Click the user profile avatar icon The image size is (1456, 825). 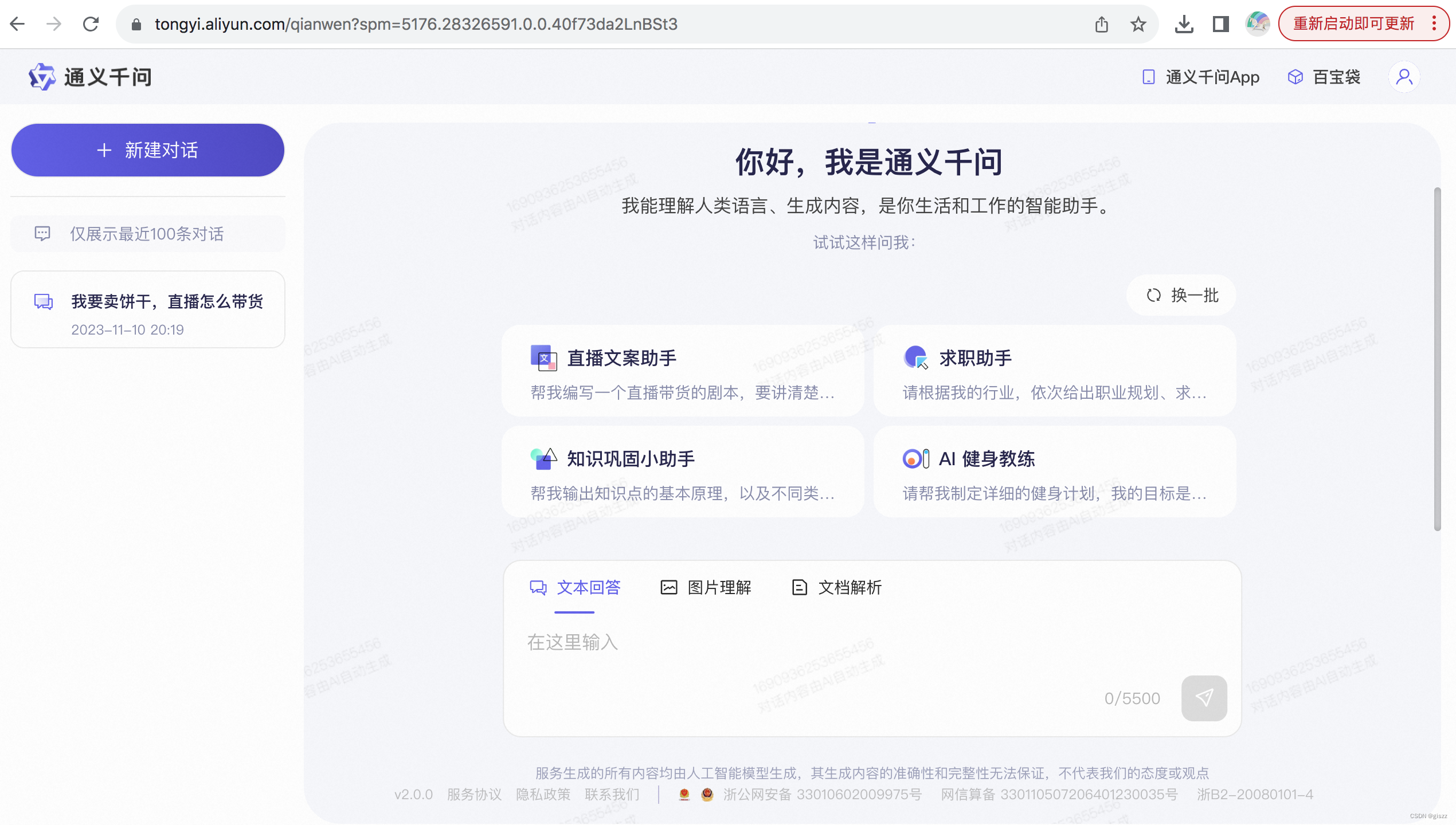pyautogui.click(x=1404, y=77)
